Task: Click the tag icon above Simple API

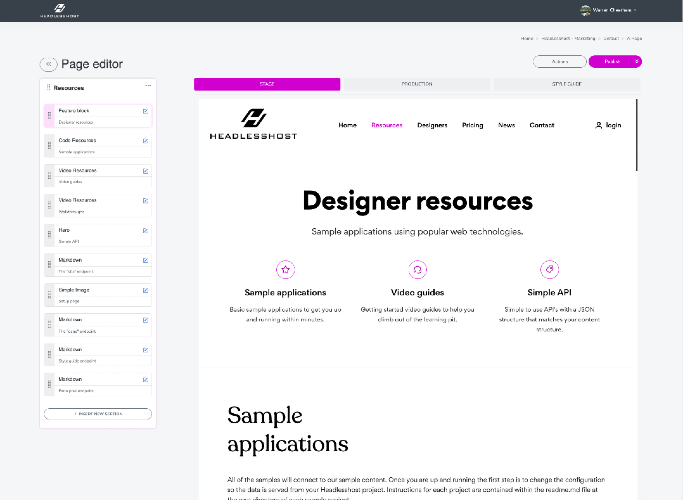Action: [x=549, y=269]
